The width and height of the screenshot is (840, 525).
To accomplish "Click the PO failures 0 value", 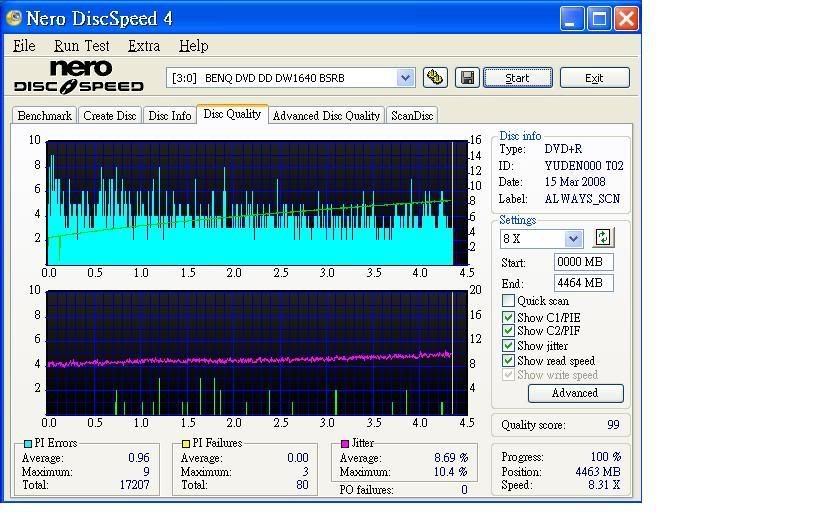I will click(x=464, y=490).
